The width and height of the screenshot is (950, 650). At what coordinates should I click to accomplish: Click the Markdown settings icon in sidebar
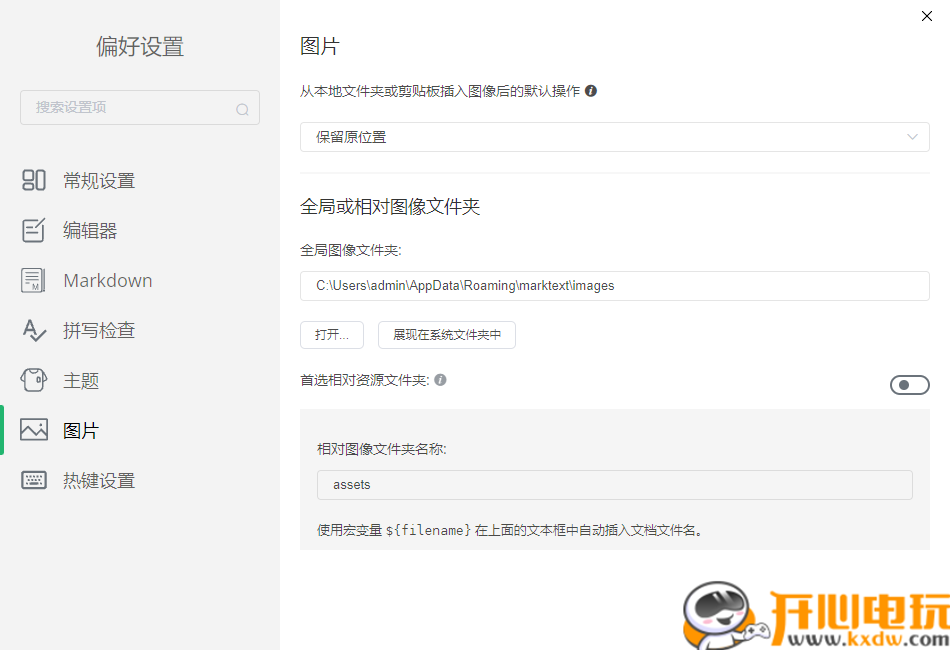tap(34, 280)
